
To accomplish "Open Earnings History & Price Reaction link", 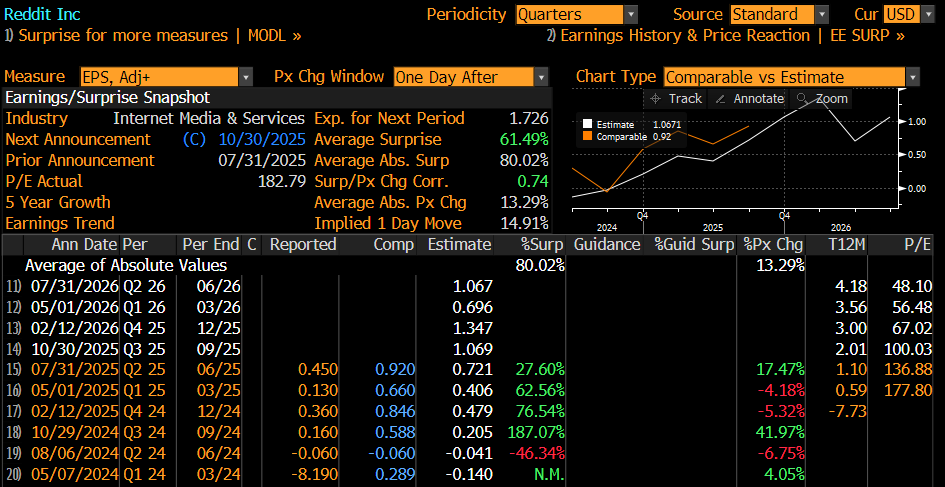I will (x=725, y=36).
